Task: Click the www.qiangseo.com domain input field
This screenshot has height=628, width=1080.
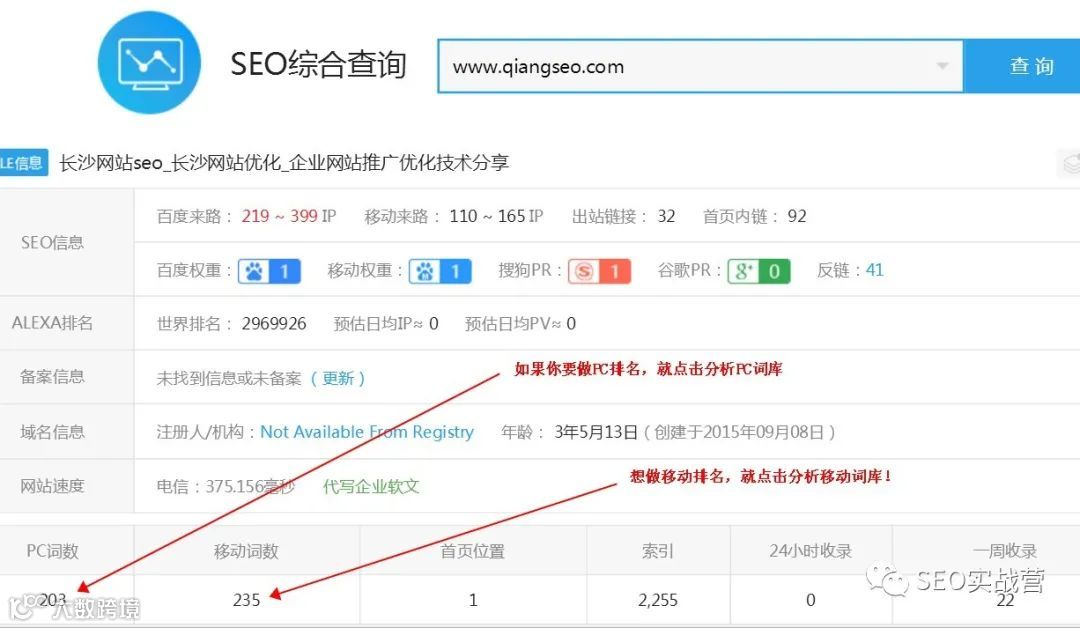Action: 700,66
